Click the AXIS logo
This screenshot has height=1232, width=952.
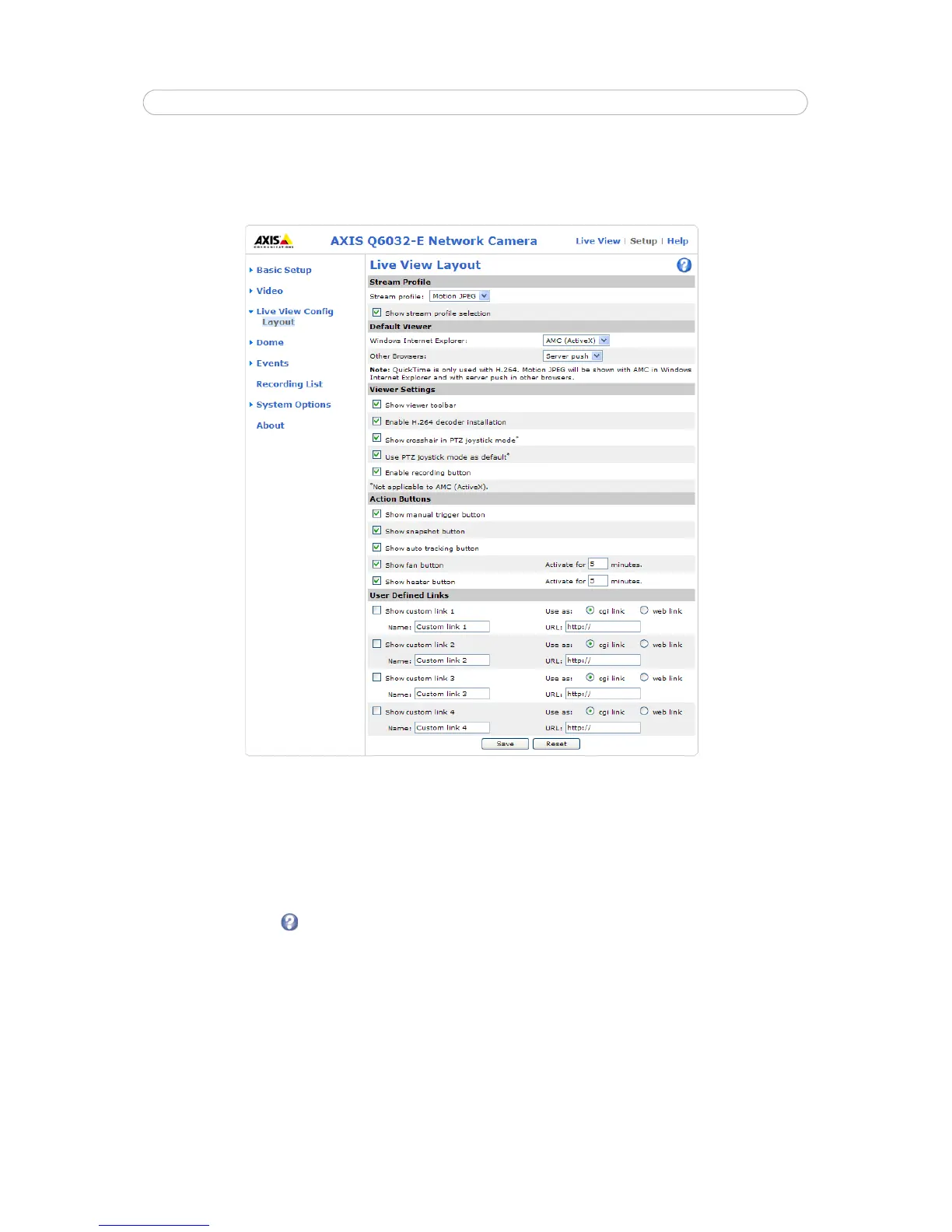coord(274,240)
